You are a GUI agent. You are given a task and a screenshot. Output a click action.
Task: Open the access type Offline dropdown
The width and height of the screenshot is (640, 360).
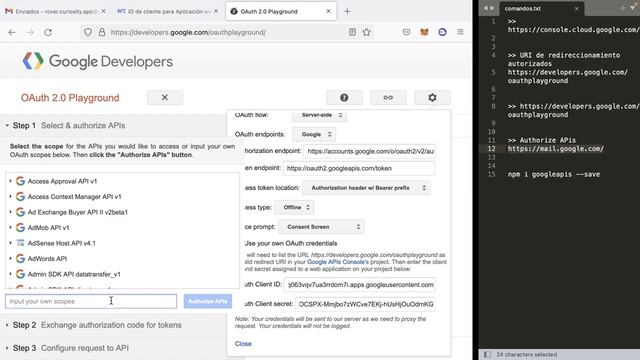pyautogui.click(x=294, y=207)
